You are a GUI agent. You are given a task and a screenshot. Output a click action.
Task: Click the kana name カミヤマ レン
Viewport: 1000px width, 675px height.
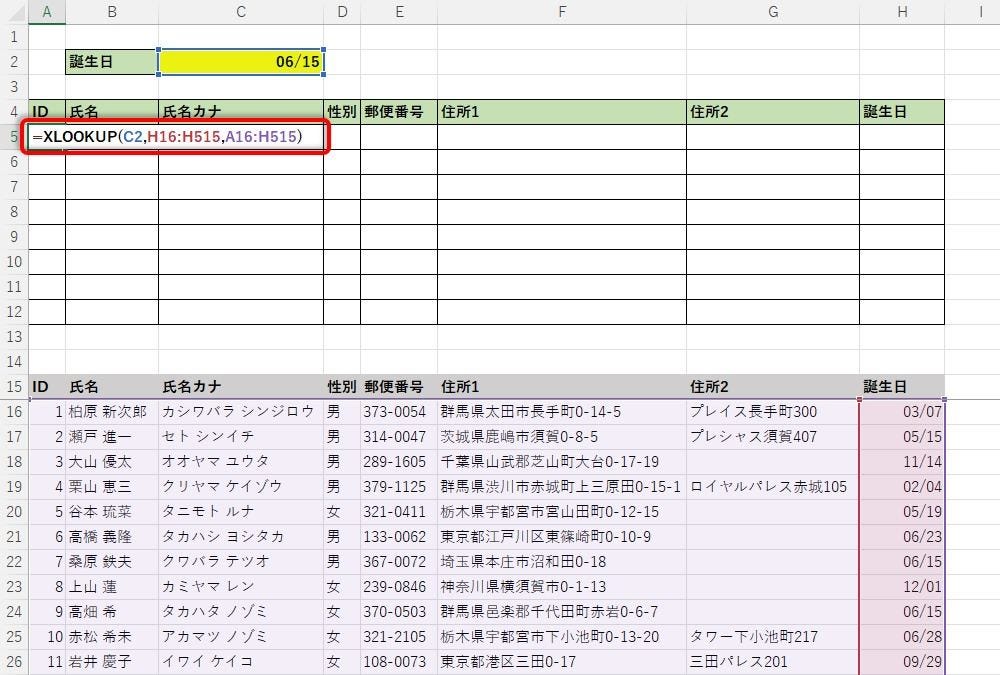point(240,586)
